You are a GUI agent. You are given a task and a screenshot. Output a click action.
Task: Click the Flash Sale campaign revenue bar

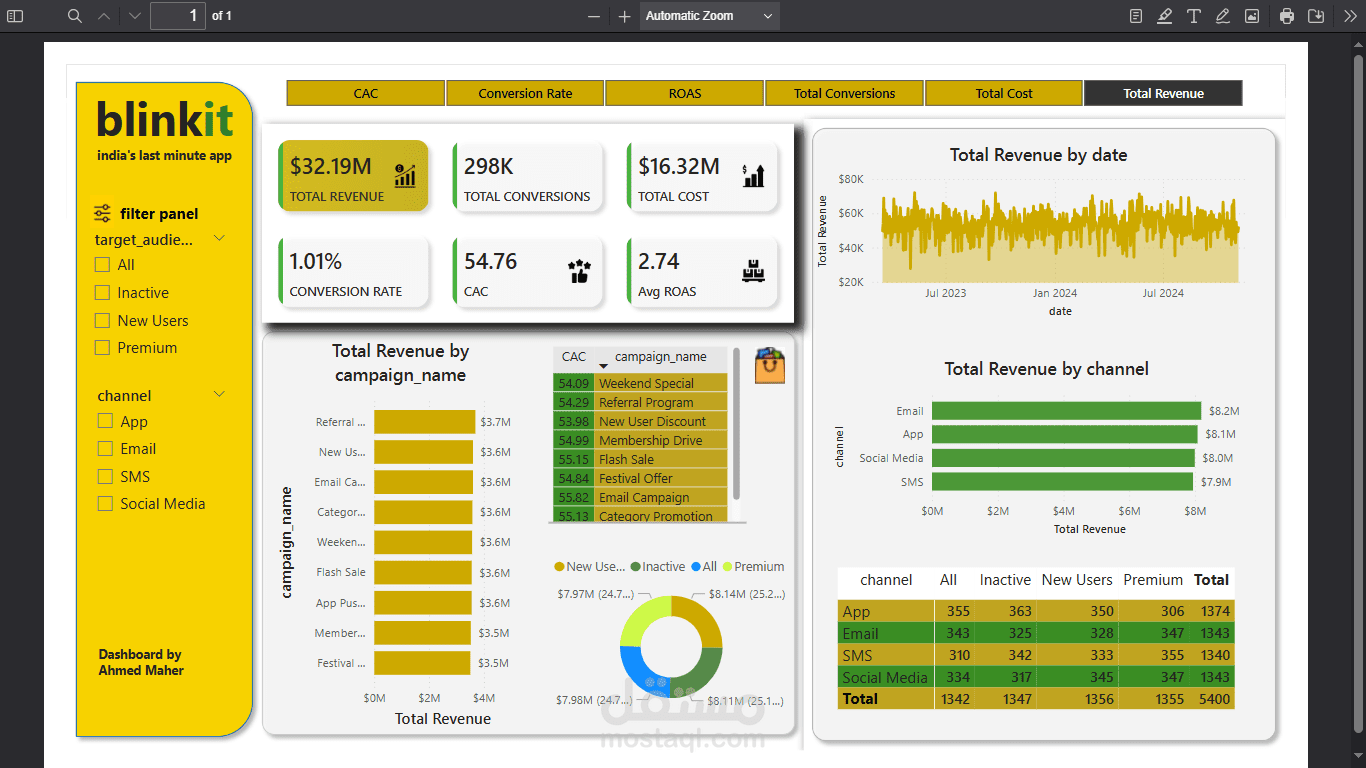click(x=422, y=572)
